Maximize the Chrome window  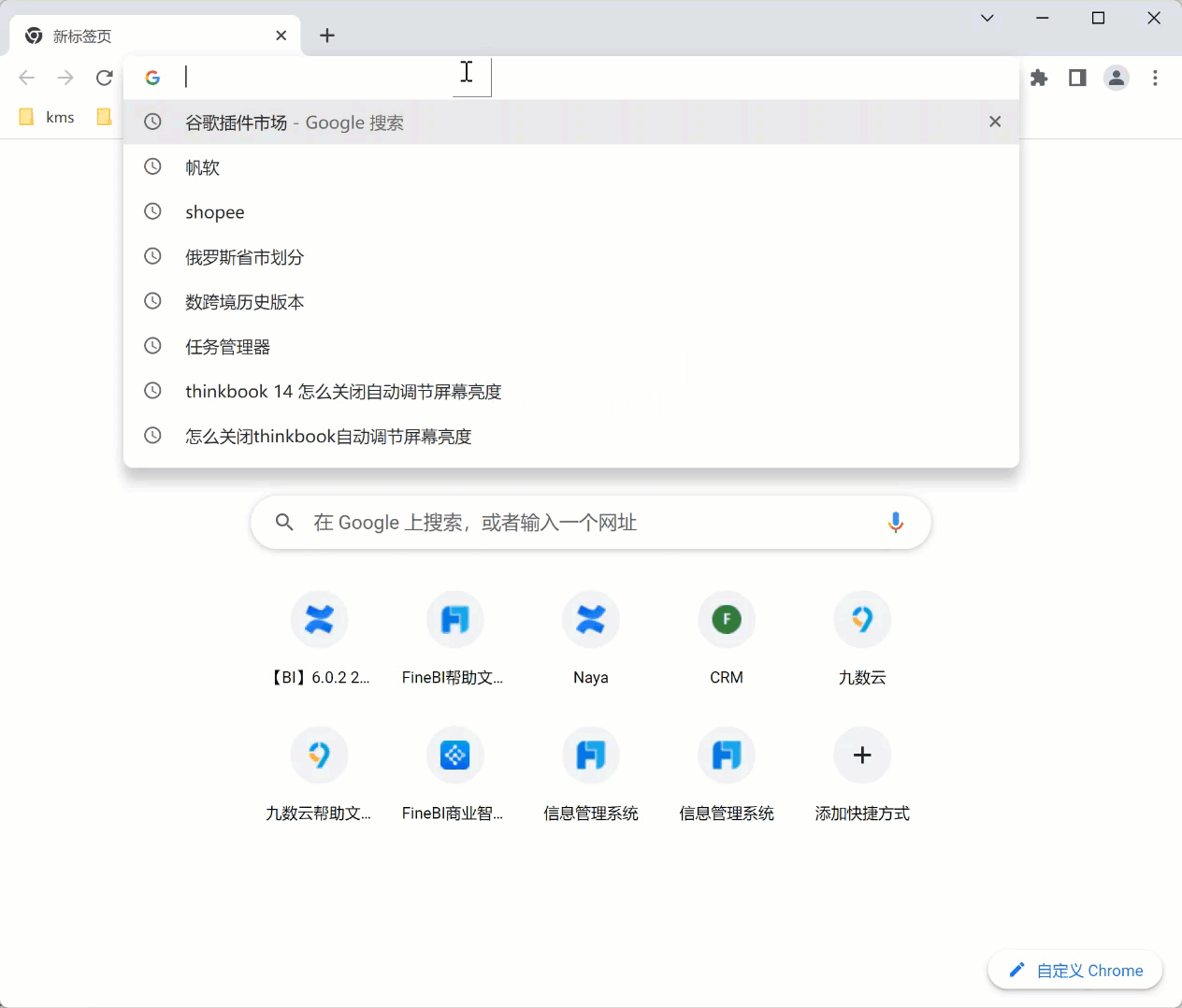pos(1098,18)
